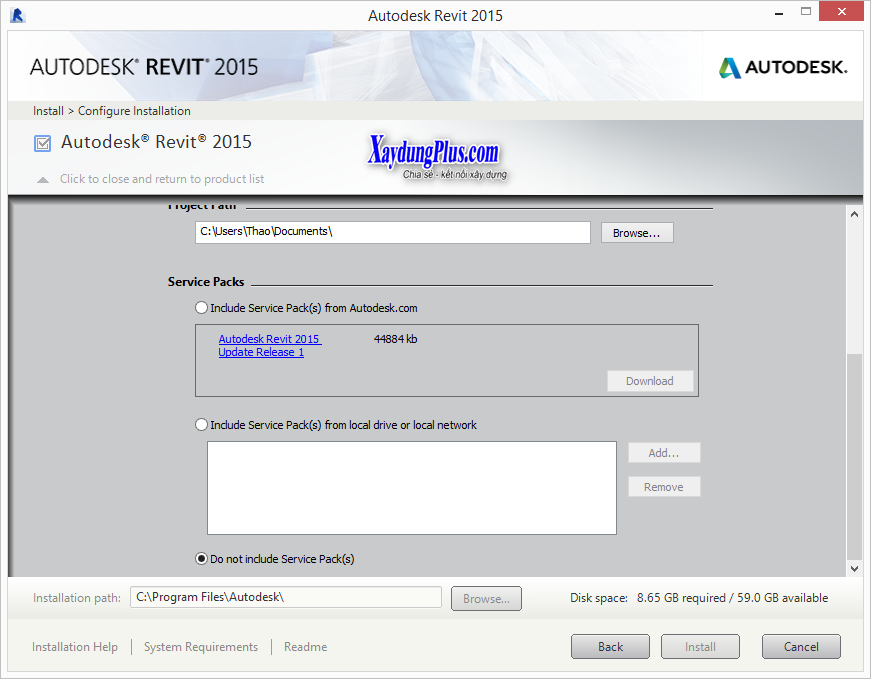The height and width of the screenshot is (679, 871).
Task: Open the Readme link
Action: pyautogui.click(x=306, y=647)
